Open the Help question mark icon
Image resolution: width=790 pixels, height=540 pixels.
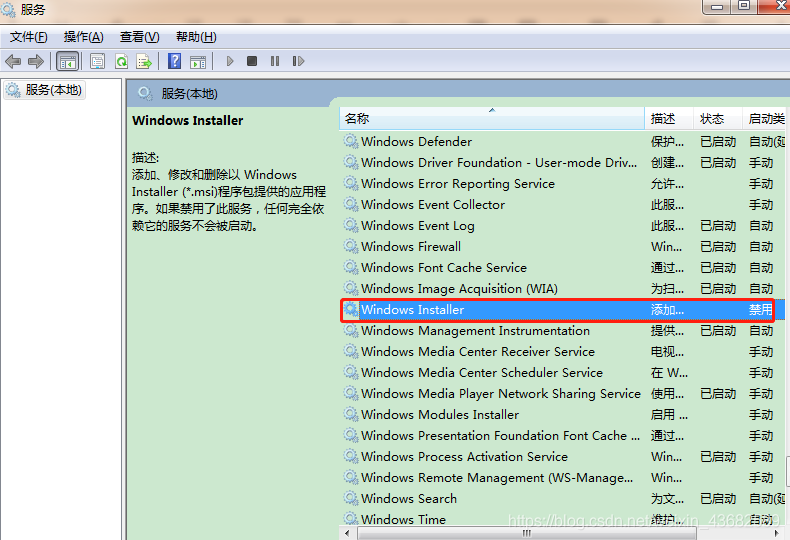point(174,61)
